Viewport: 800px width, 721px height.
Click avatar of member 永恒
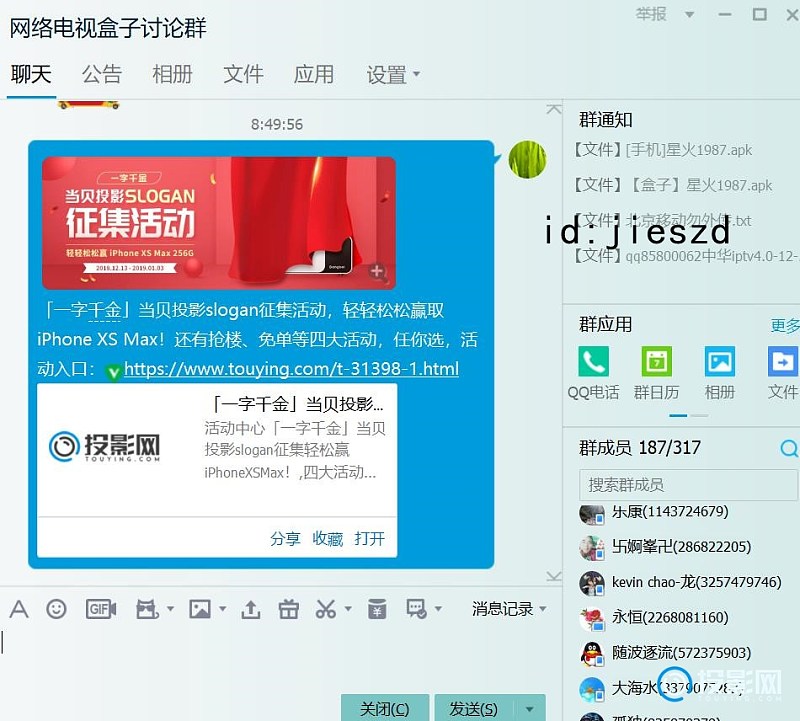pyautogui.click(x=592, y=618)
